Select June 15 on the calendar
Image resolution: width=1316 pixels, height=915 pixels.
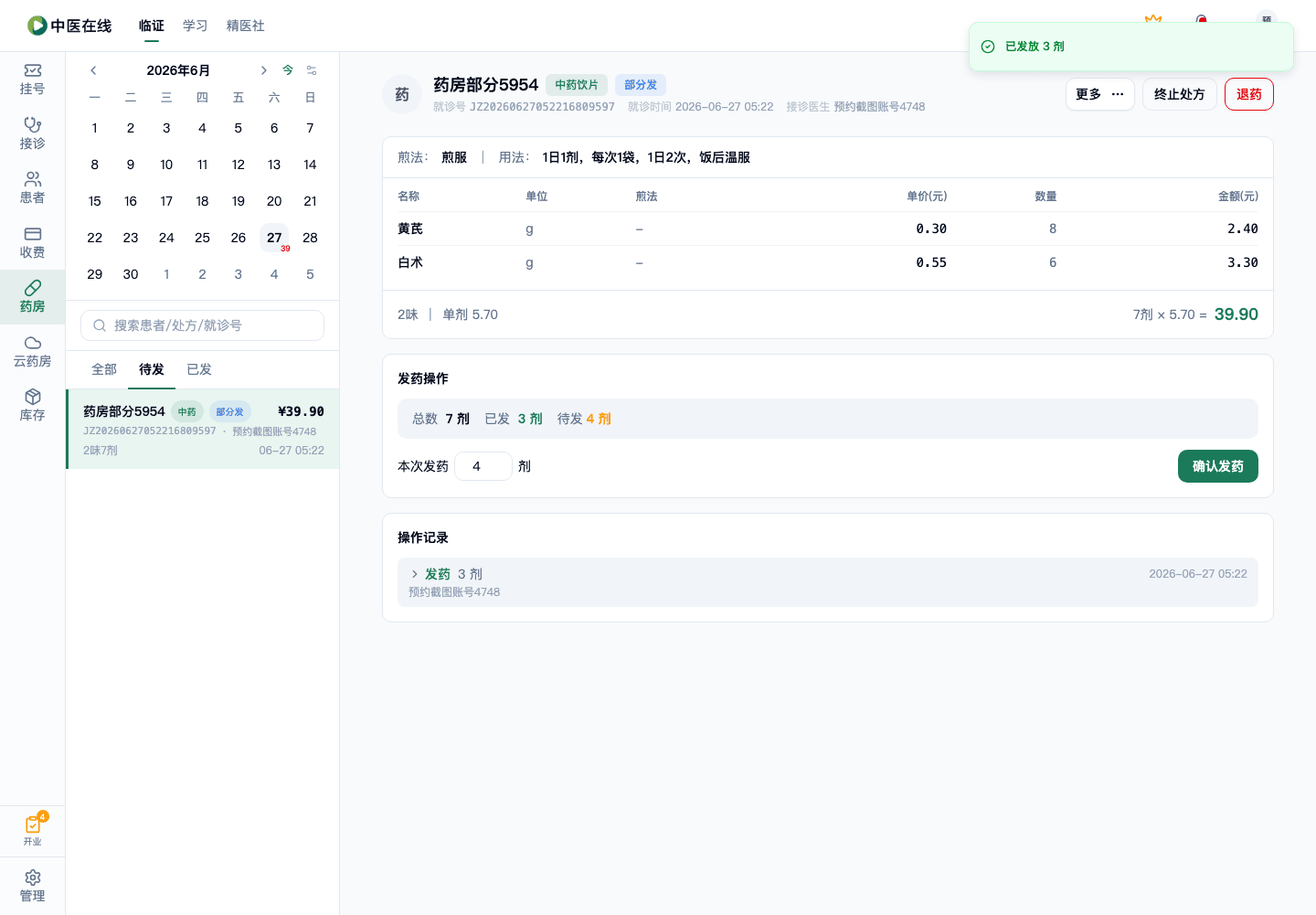(x=95, y=201)
